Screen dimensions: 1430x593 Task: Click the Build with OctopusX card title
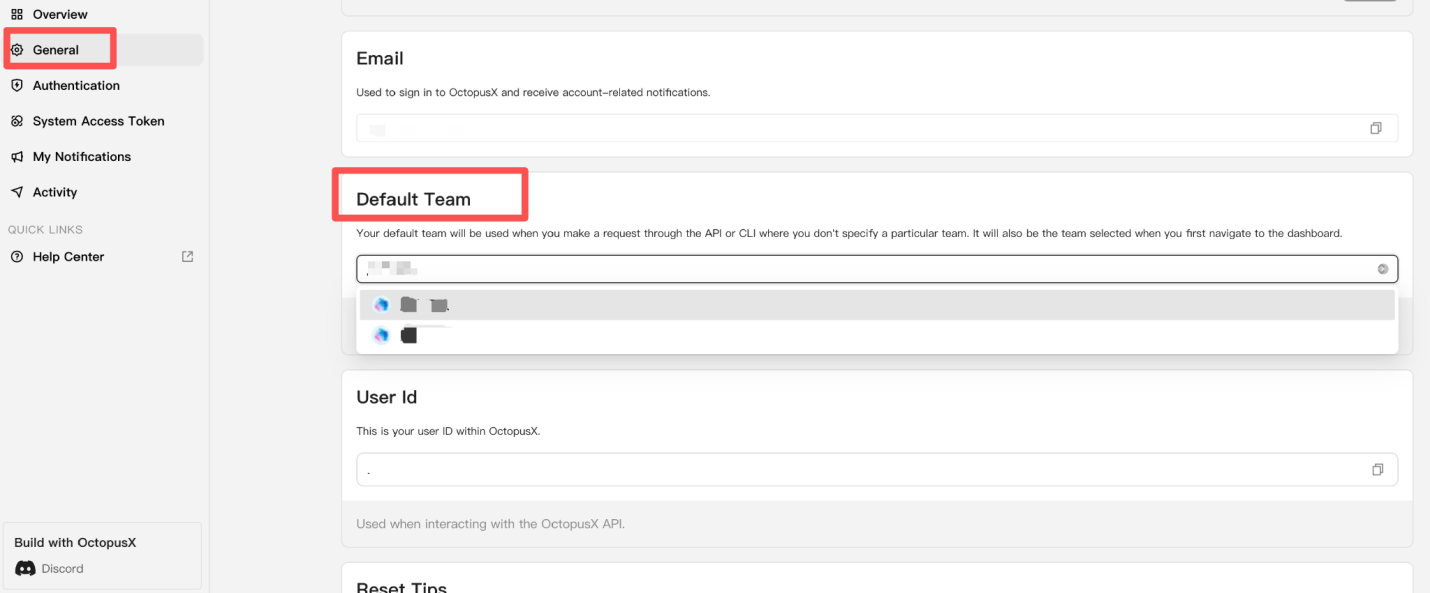click(75, 543)
